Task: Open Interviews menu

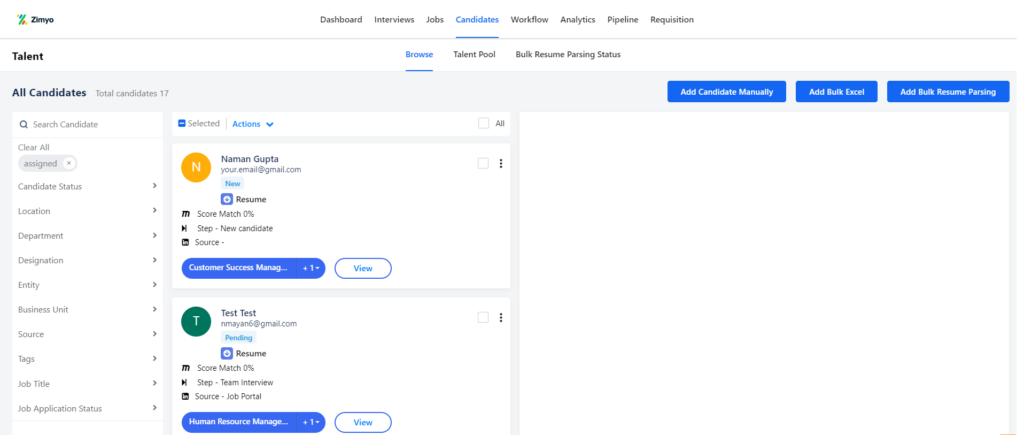Action: 394,20
